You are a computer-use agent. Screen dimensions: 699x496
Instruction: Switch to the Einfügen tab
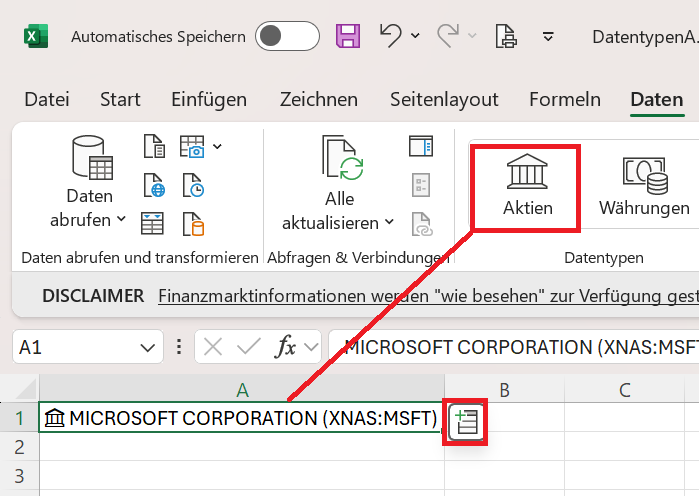[209, 99]
